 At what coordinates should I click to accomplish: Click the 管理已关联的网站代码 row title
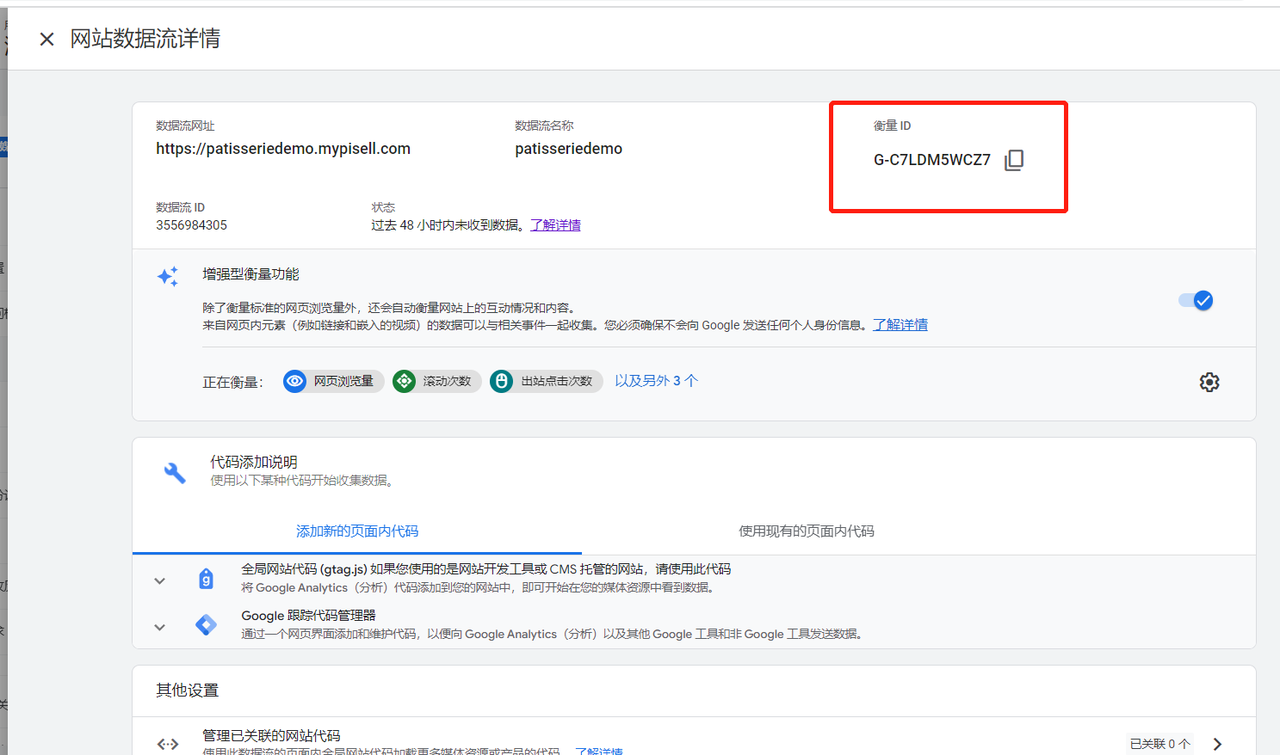click(x=271, y=735)
